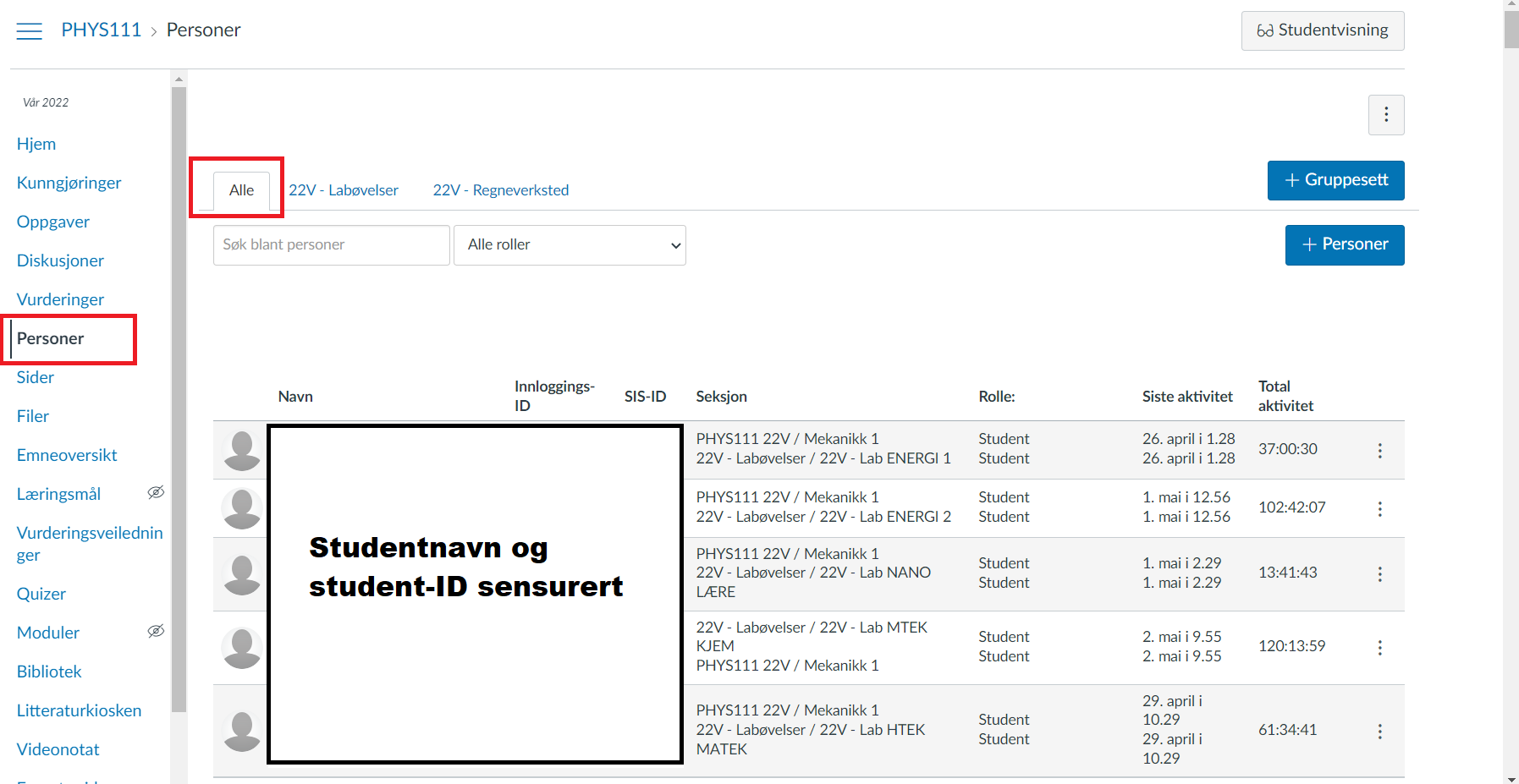The width and height of the screenshot is (1519, 784).
Task: Open Quizer in sidebar
Action: point(41,594)
